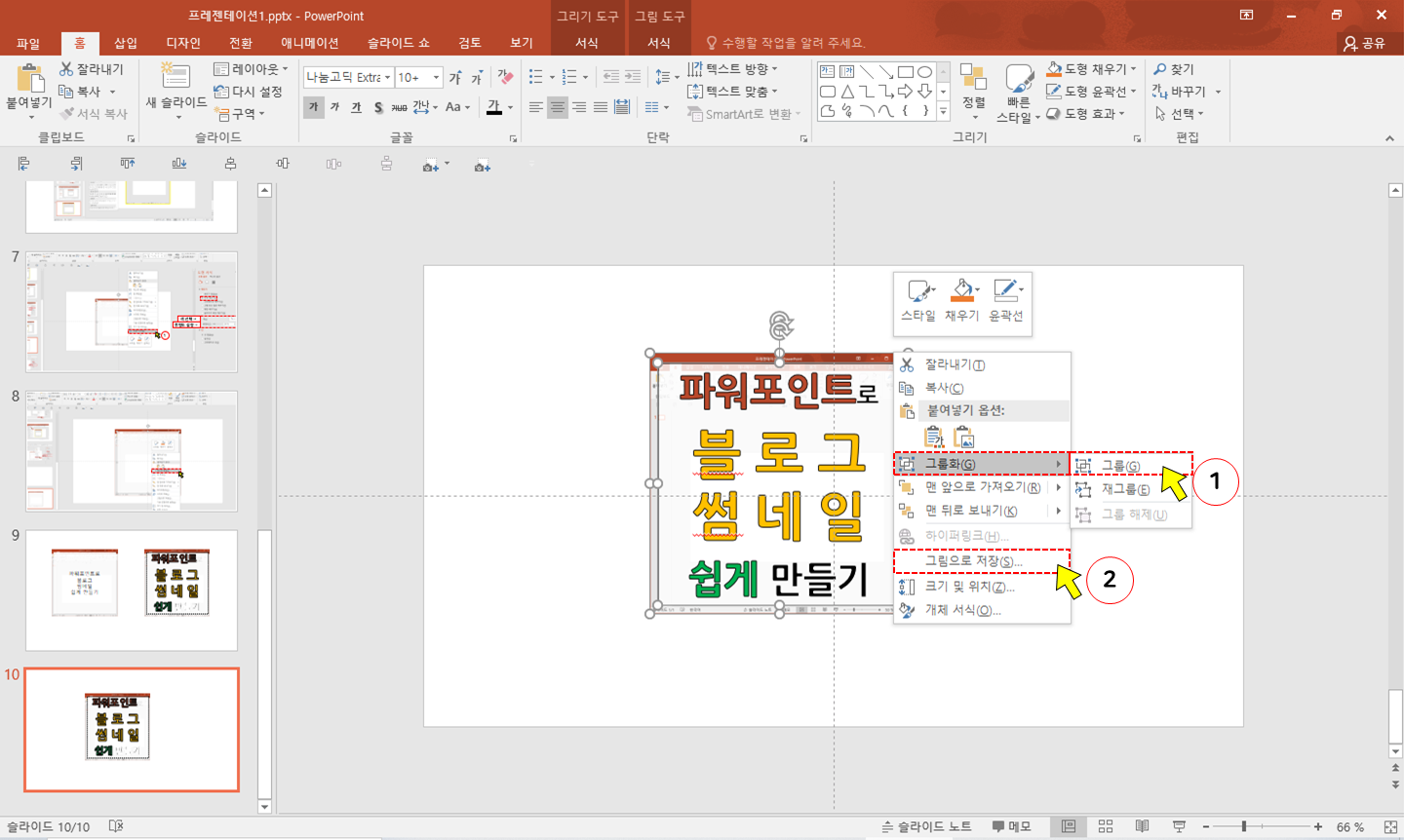Increase font size with the larger 가 icon
The width and height of the screenshot is (1404, 840).
tap(455, 77)
